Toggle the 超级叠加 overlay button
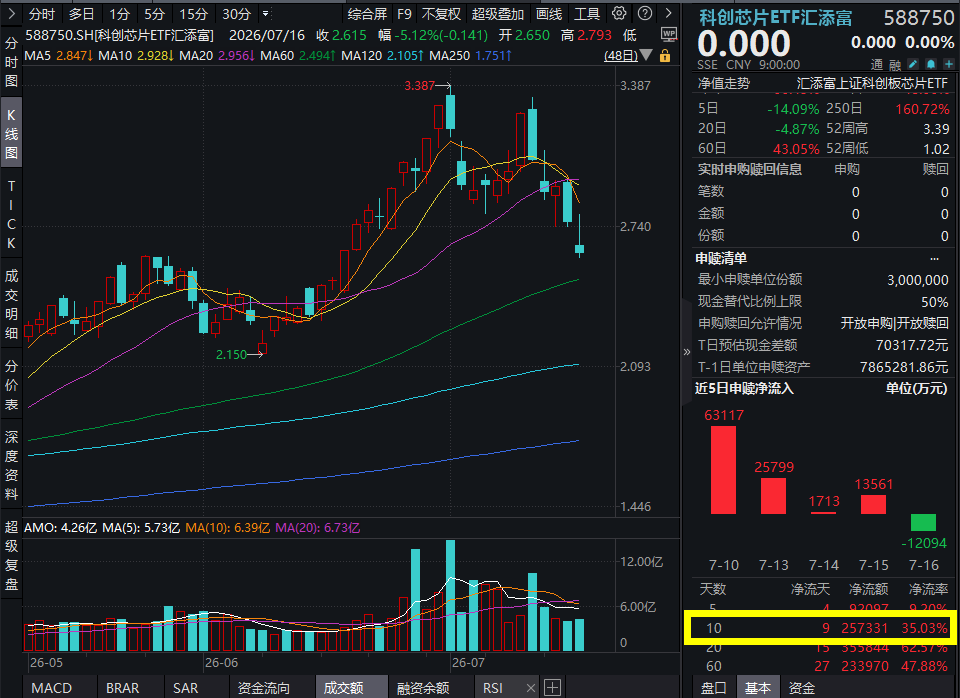The height and width of the screenshot is (698, 960). click(498, 14)
